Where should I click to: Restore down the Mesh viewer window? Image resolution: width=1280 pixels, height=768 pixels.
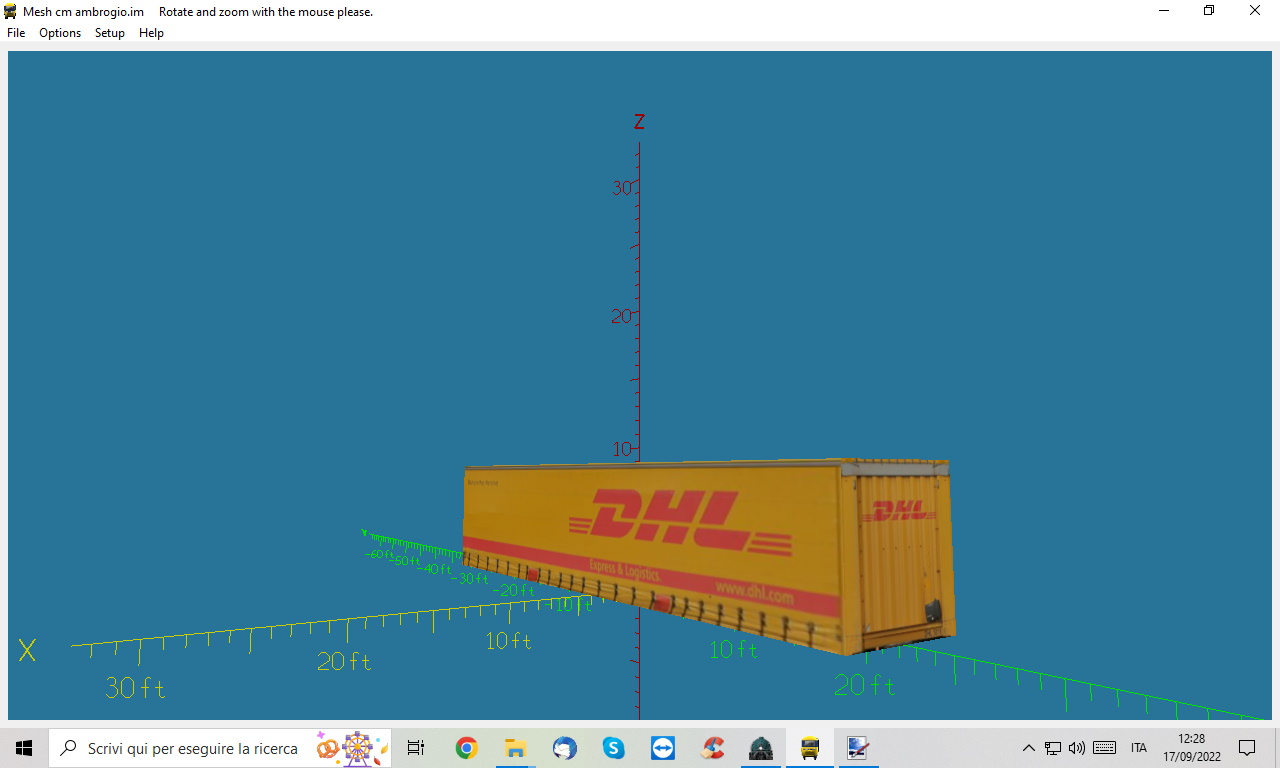(1209, 11)
